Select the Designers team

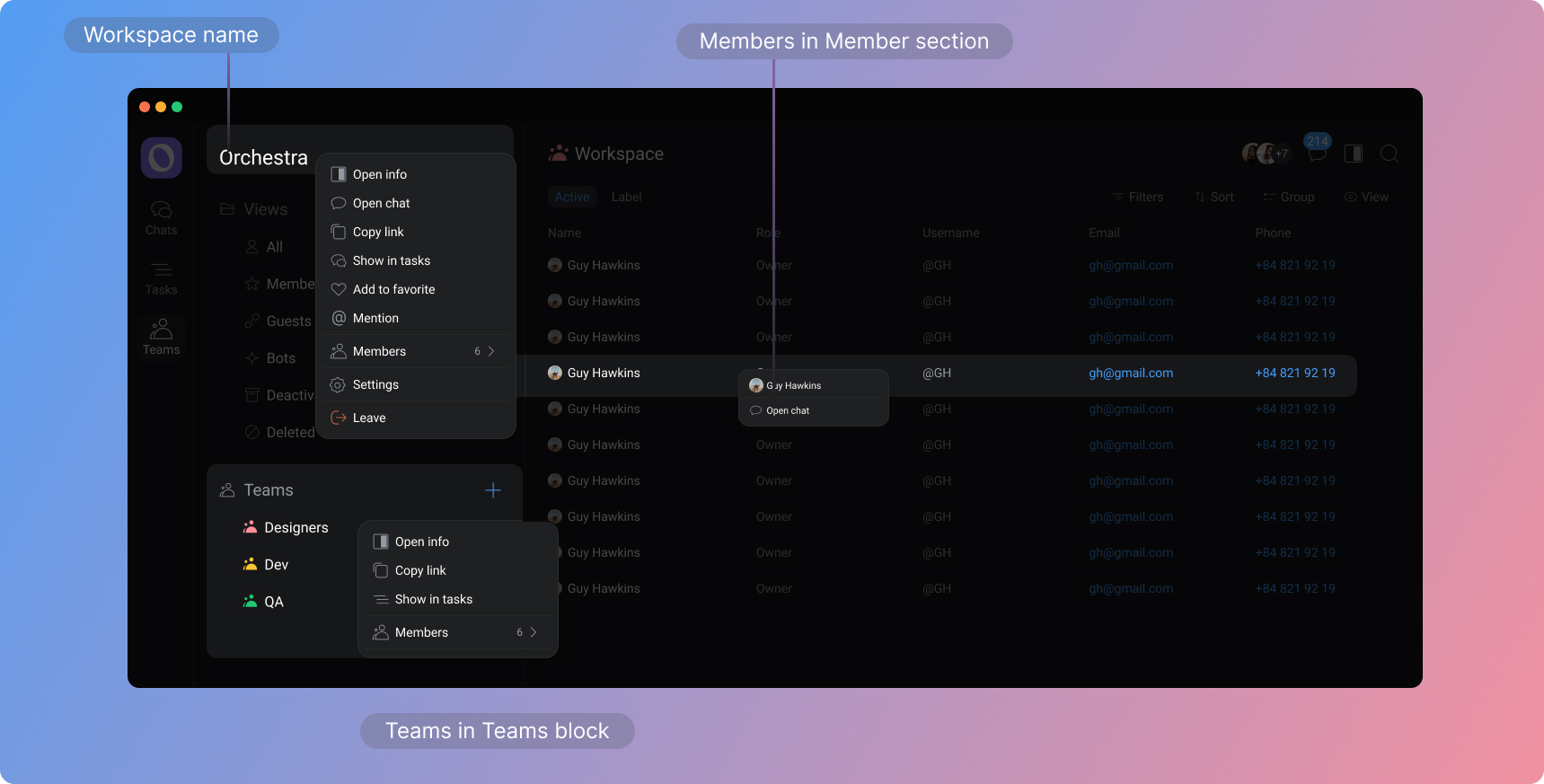(x=296, y=528)
